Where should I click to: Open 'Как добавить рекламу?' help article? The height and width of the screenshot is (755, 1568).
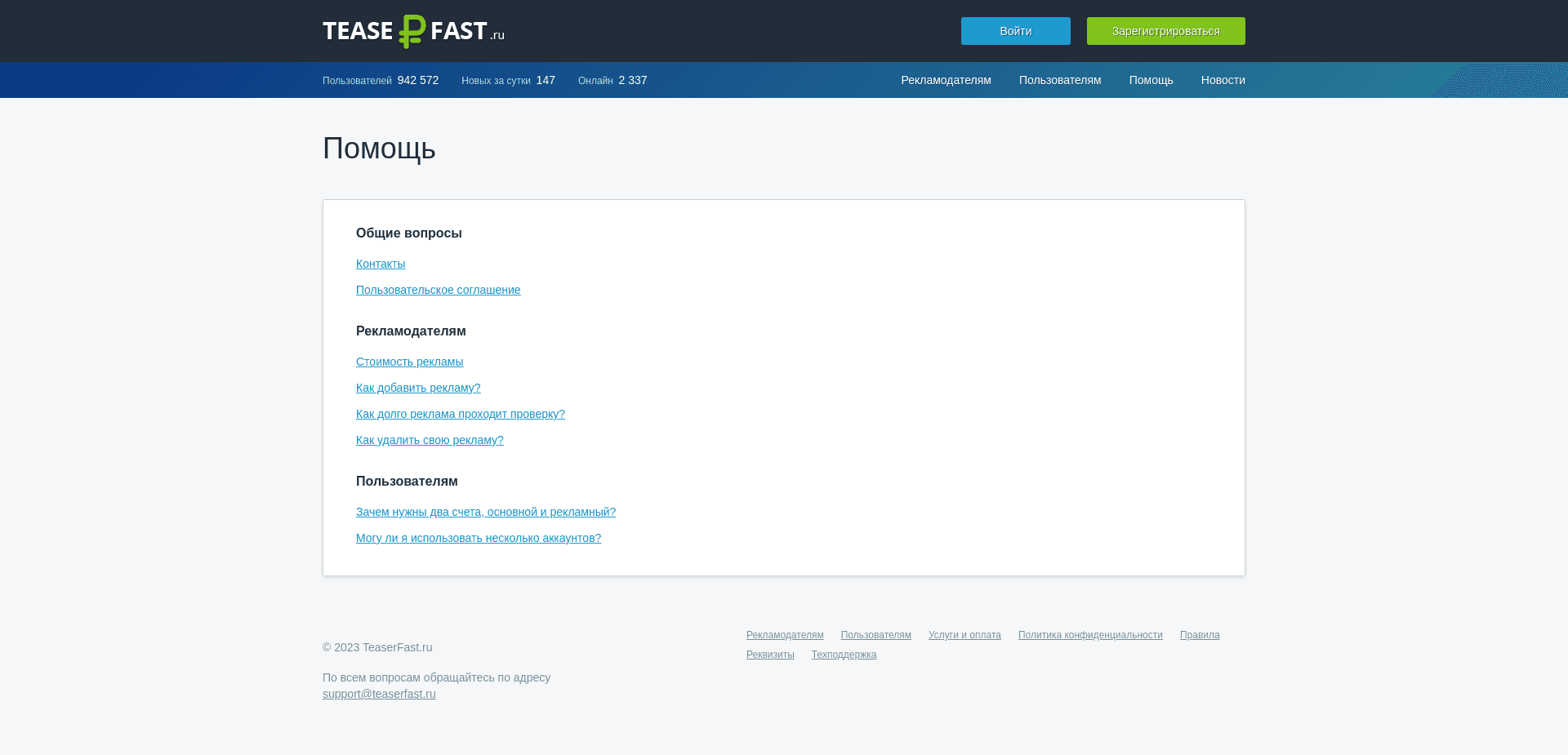pos(418,388)
